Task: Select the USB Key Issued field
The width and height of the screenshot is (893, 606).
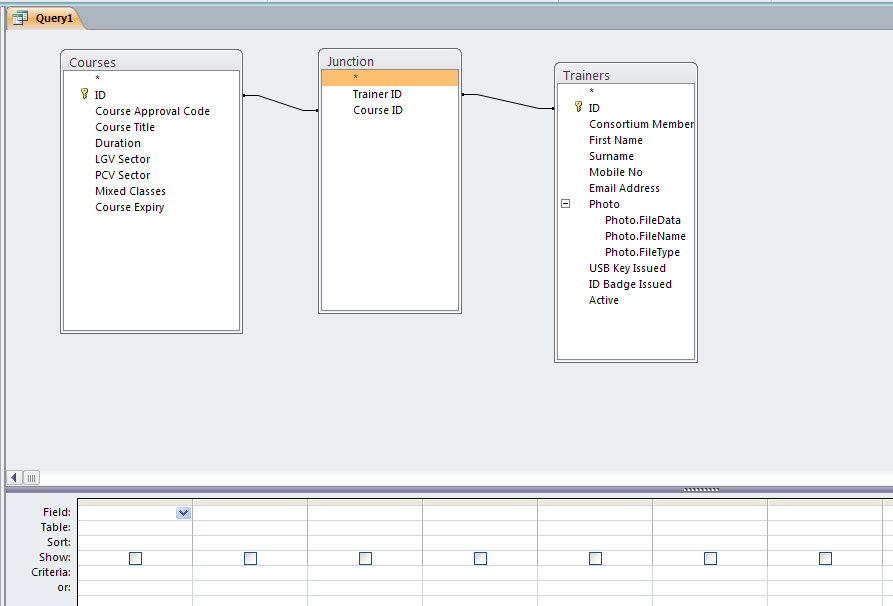Action: pos(627,268)
